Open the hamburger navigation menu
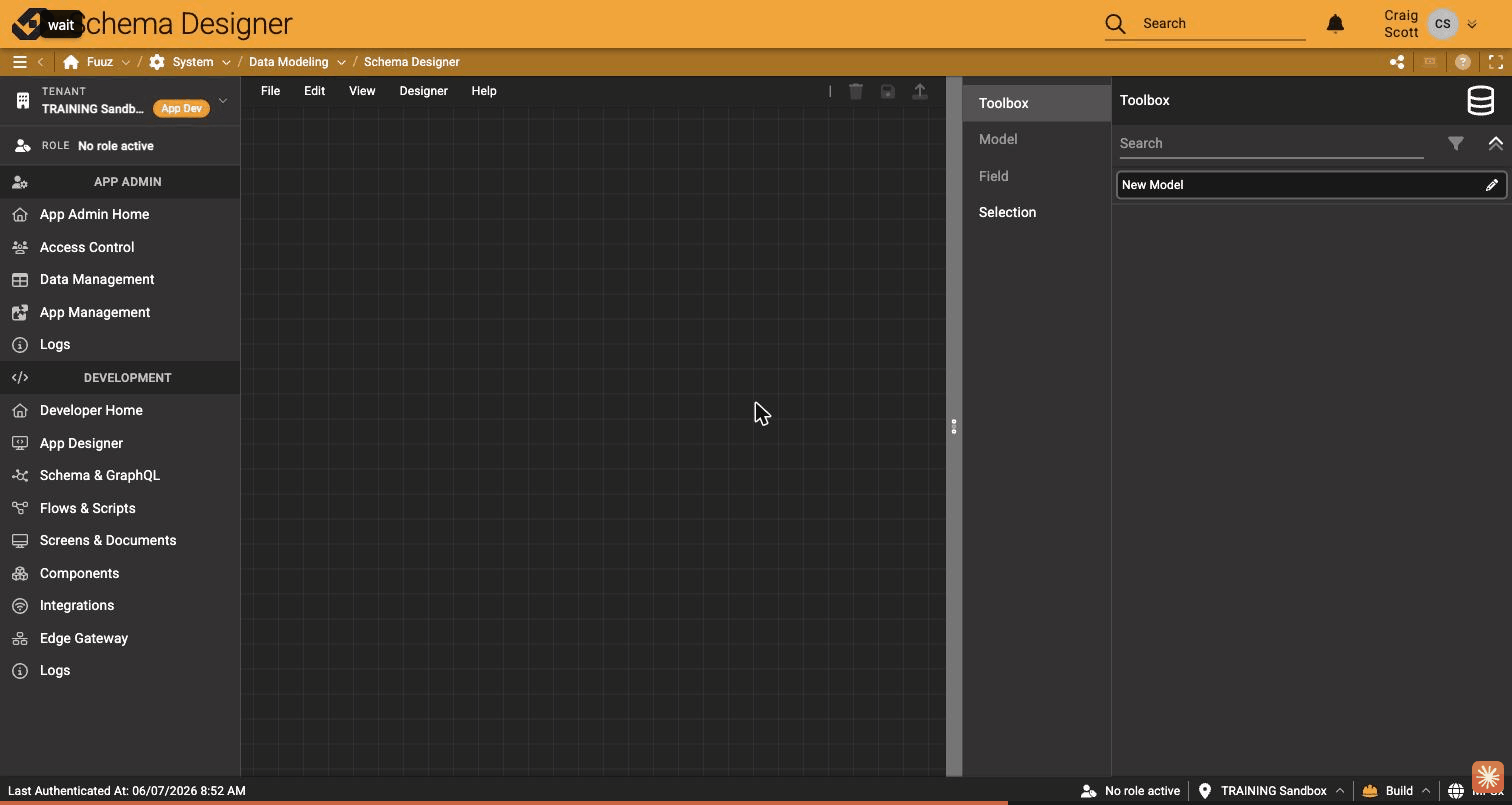This screenshot has height=805, width=1512. (x=19, y=62)
